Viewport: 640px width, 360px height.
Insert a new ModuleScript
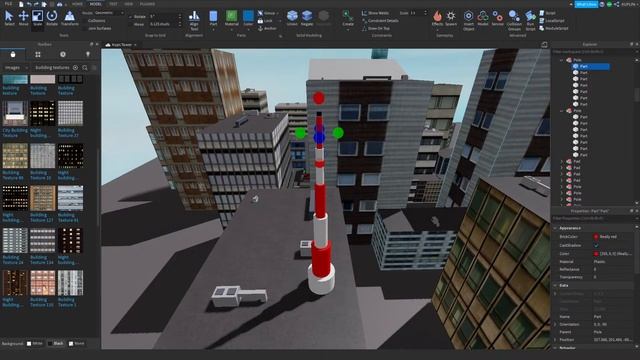coord(554,28)
